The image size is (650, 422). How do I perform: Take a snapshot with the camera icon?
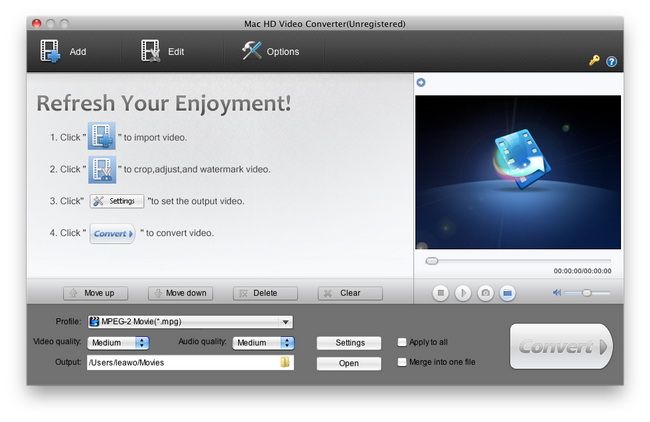485,293
